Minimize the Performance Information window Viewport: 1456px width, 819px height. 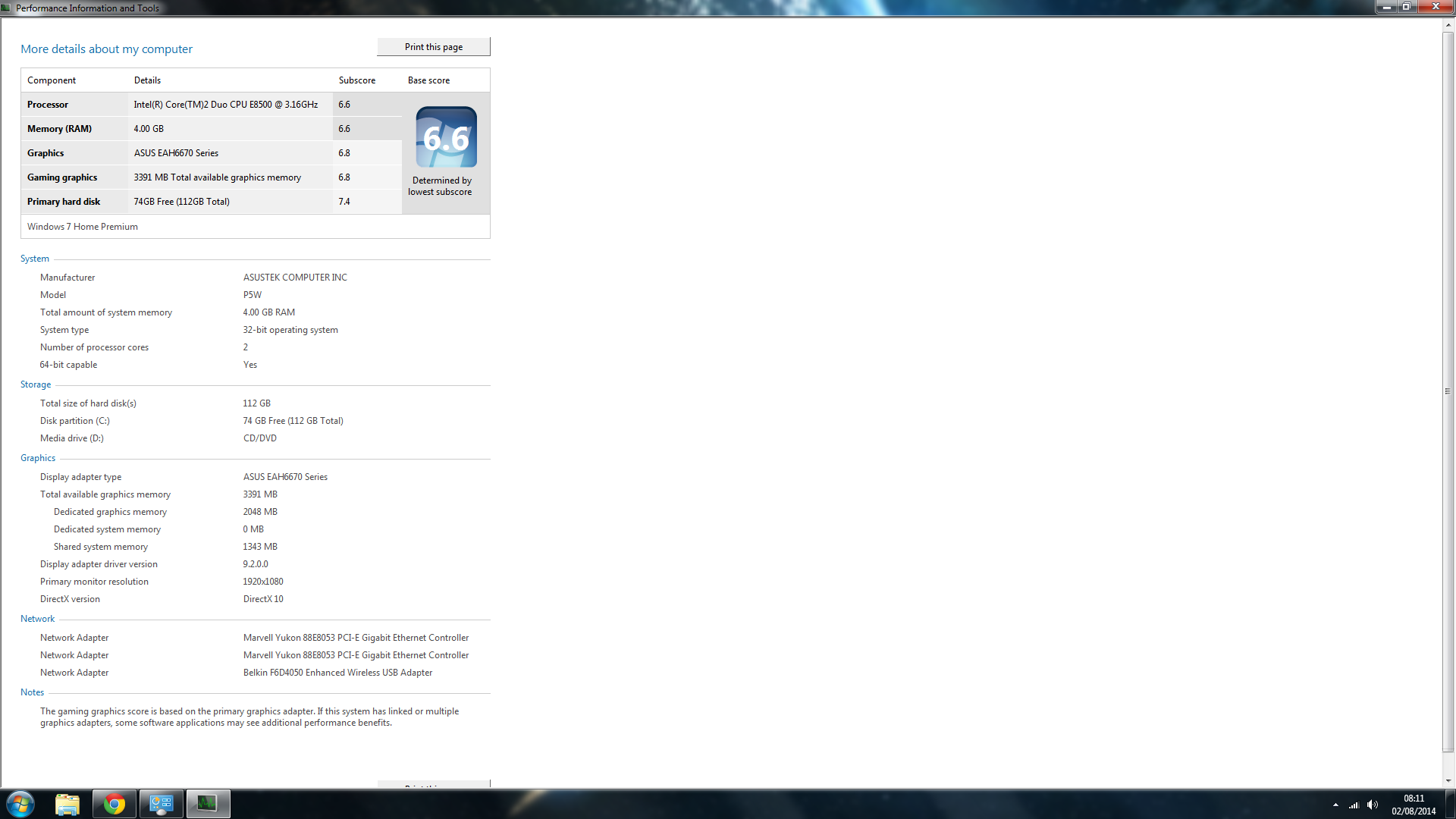pyautogui.click(x=1386, y=7)
